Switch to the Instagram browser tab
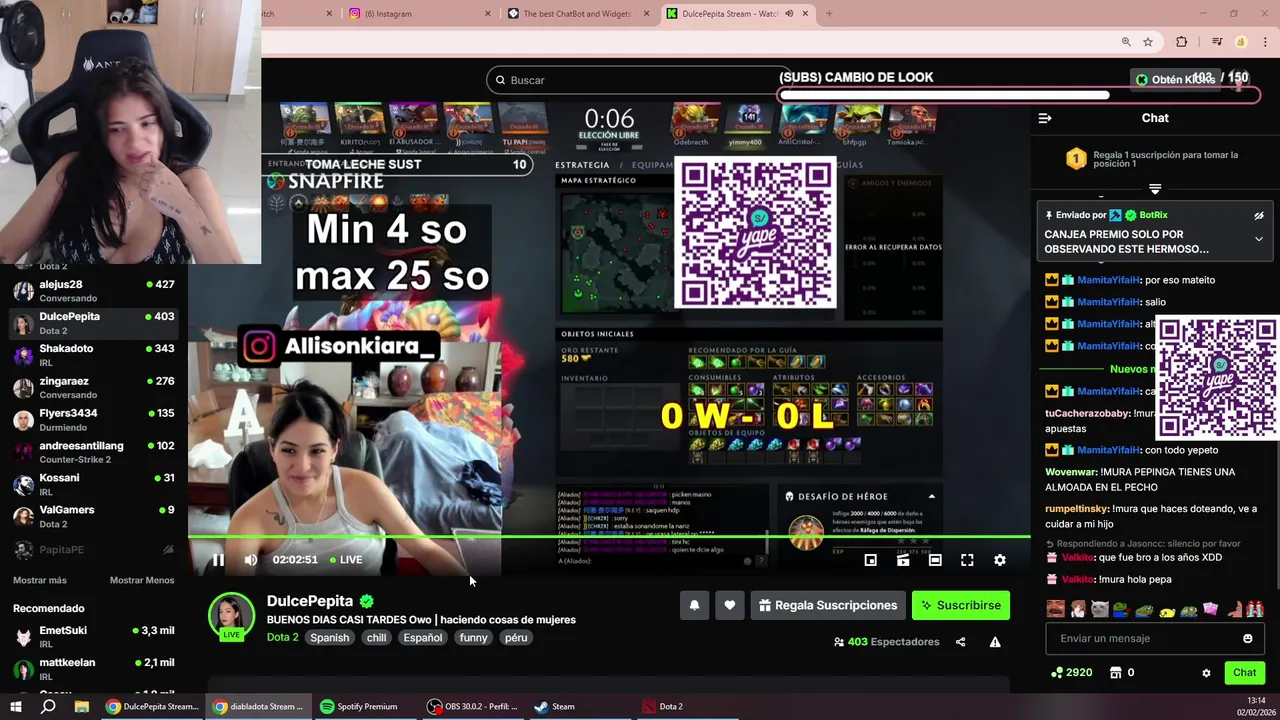 [417, 14]
